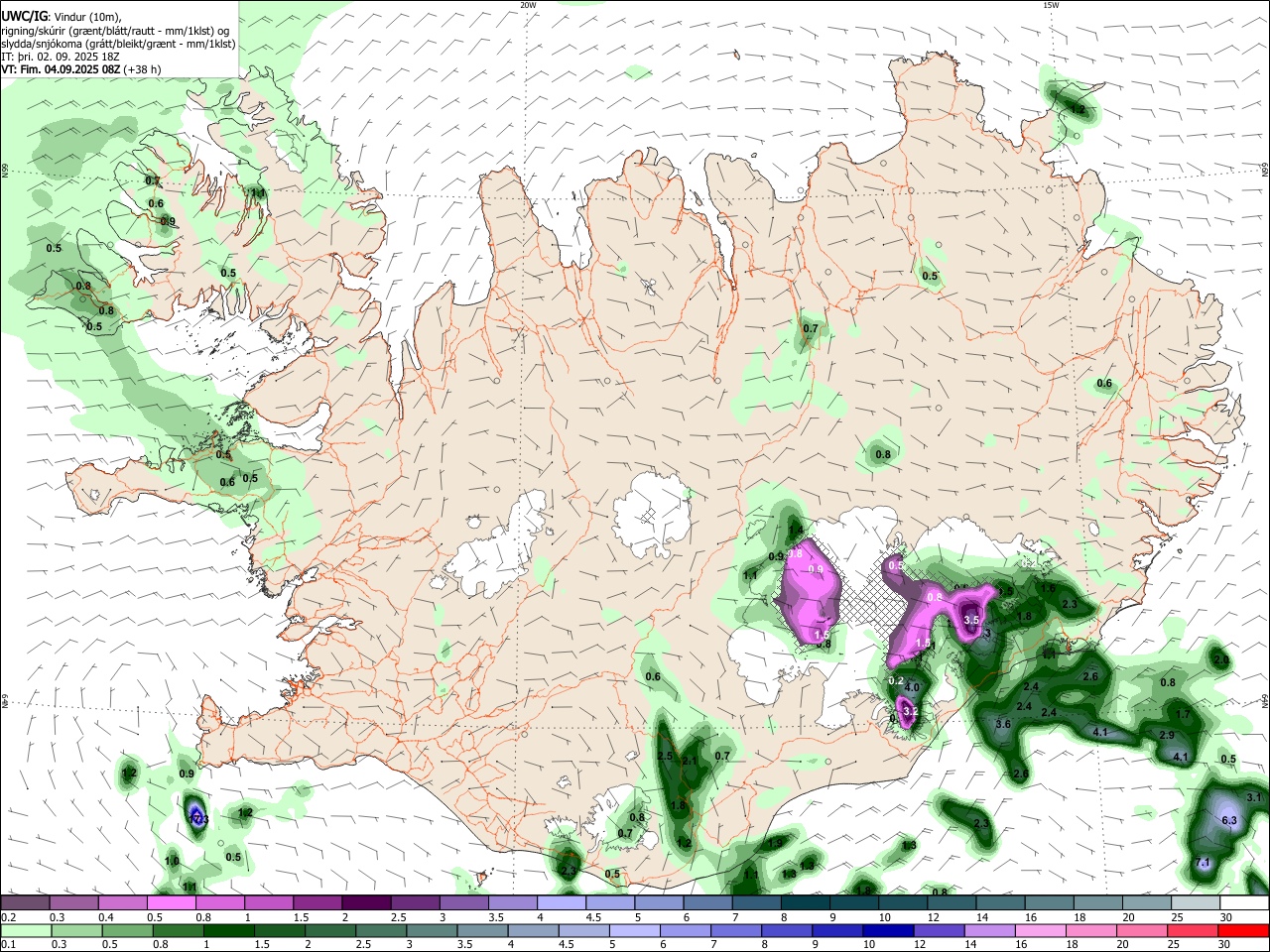Click the 'UWC/IG: Vindur (10m)' title text

pos(61,16)
